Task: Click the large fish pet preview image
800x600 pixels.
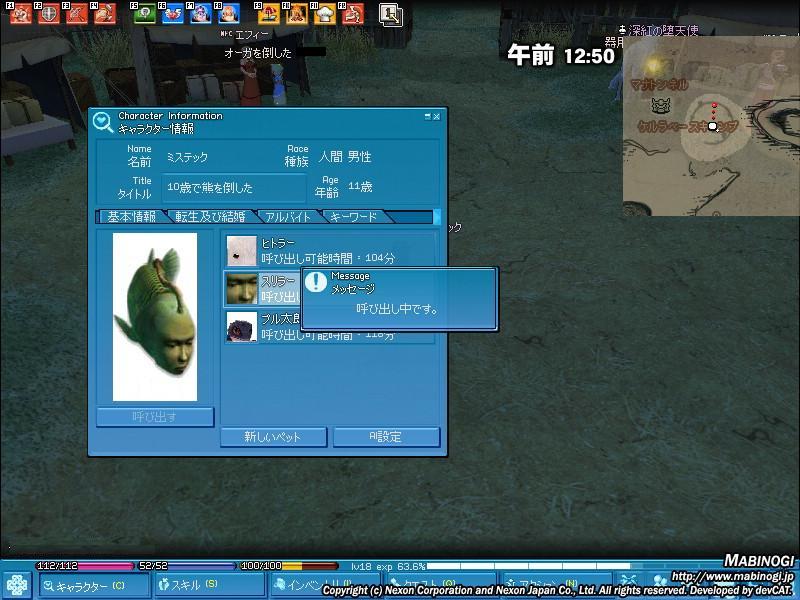Action: [x=155, y=317]
